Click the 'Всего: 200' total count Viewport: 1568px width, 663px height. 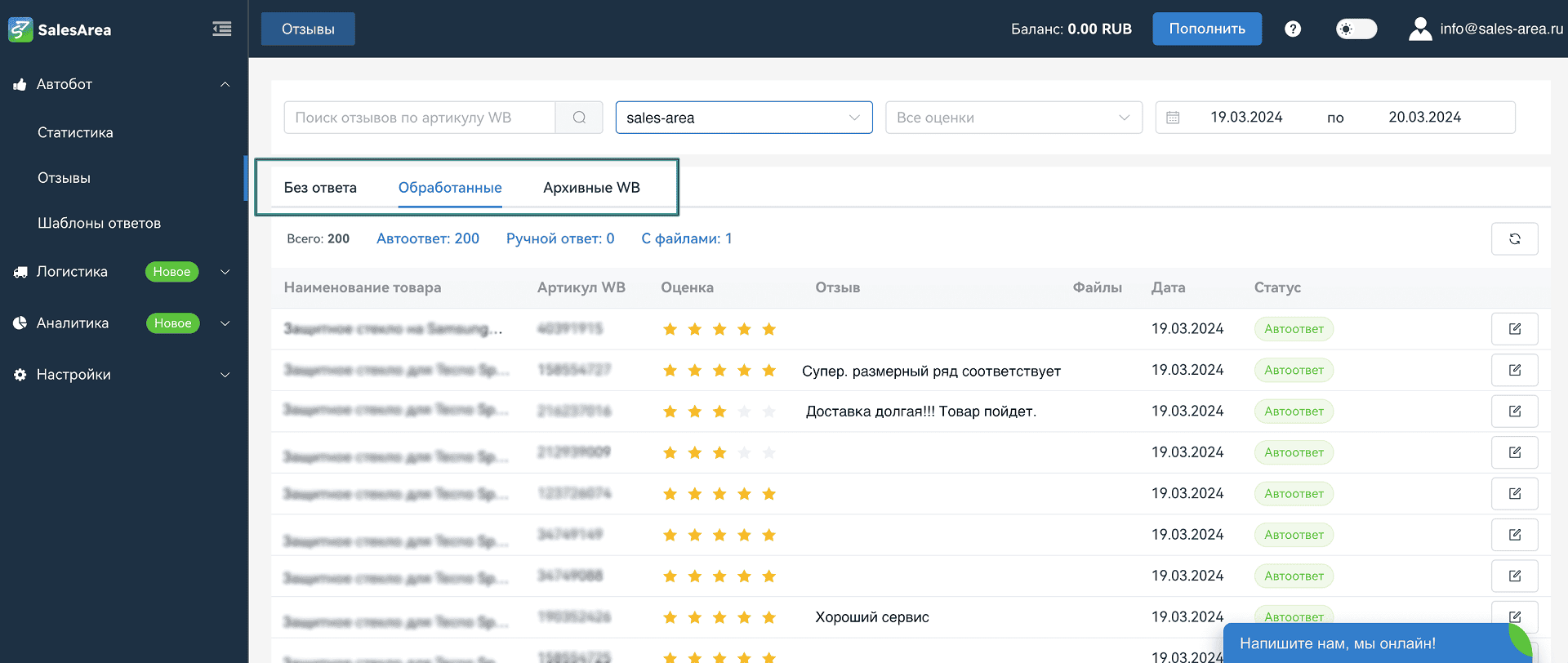[x=318, y=238]
